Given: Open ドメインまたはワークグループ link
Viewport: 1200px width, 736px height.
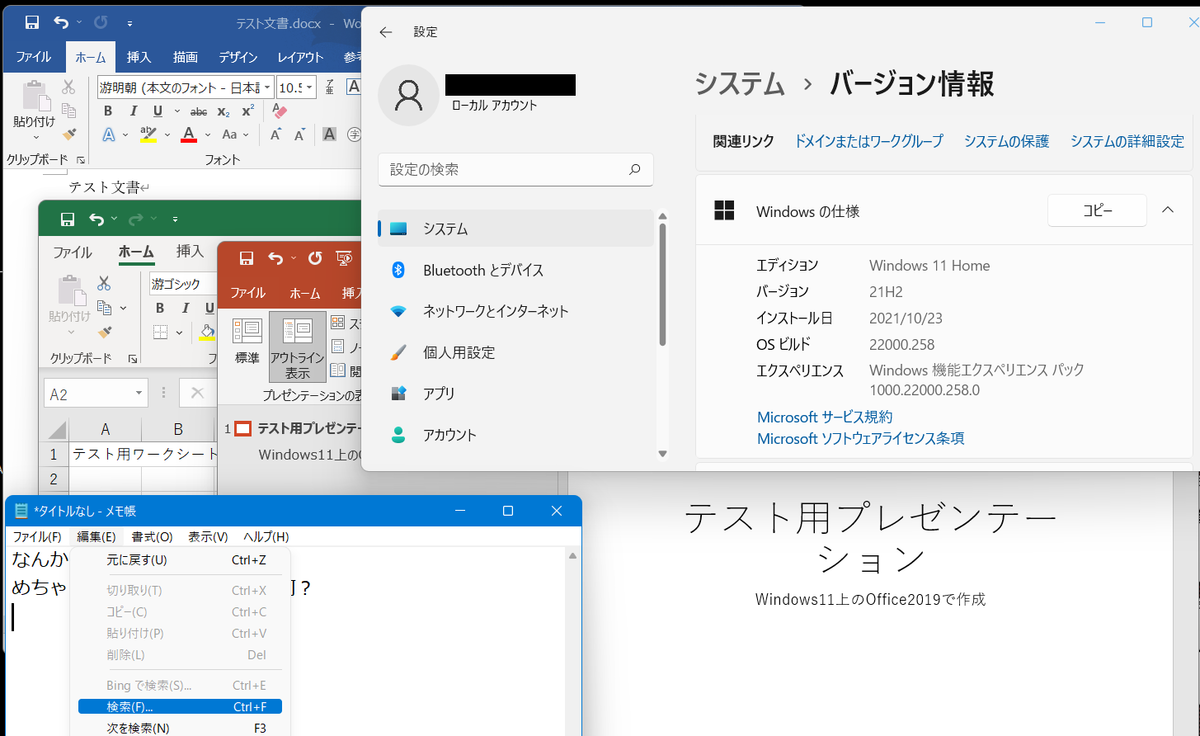Looking at the screenshot, I should [x=869, y=141].
